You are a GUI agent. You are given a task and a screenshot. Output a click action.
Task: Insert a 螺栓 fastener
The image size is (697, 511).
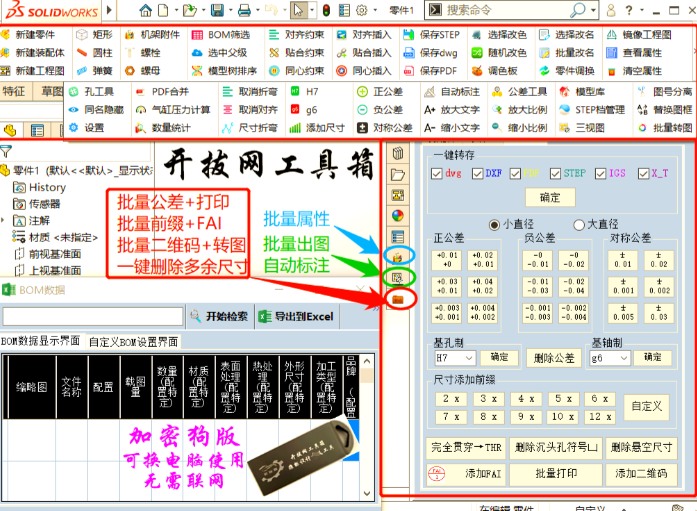click(x=142, y=53)
